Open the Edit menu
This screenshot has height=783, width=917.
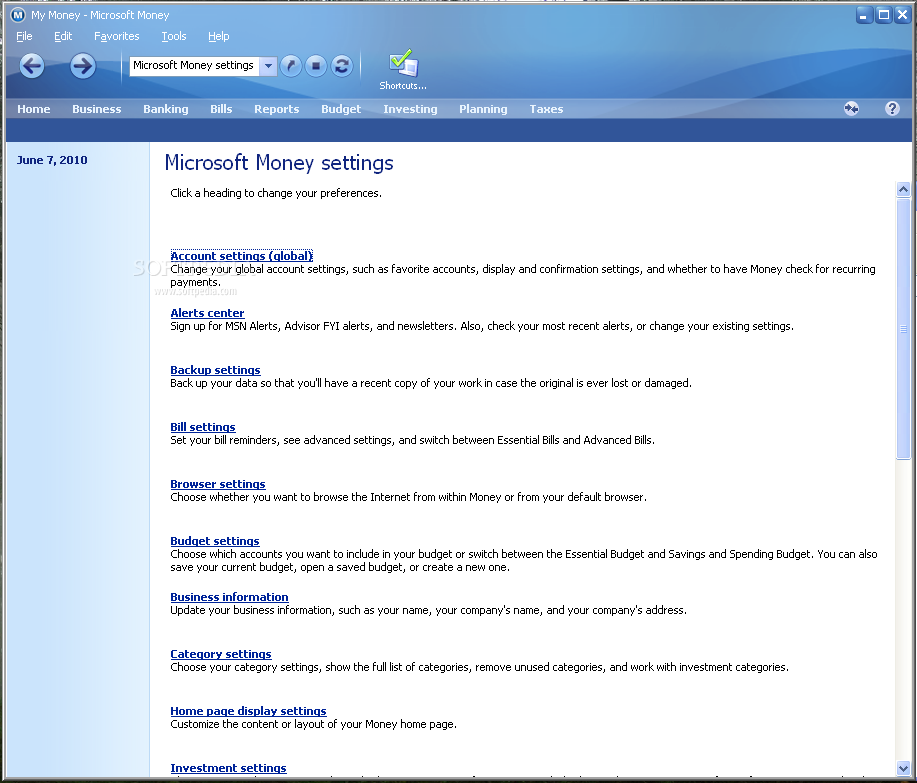pyautogui.click(x=63, y=36)
